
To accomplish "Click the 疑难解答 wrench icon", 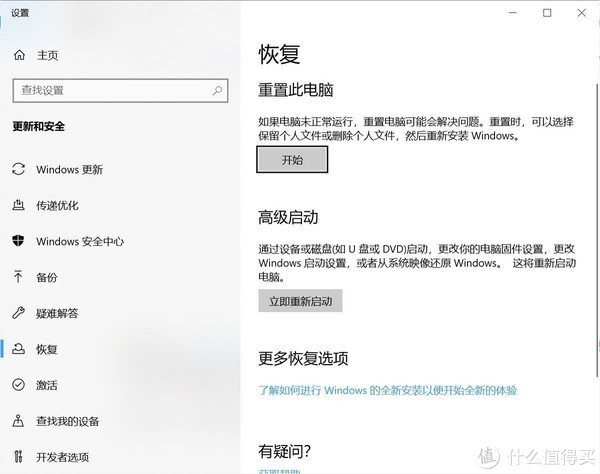I will [18, 313].
